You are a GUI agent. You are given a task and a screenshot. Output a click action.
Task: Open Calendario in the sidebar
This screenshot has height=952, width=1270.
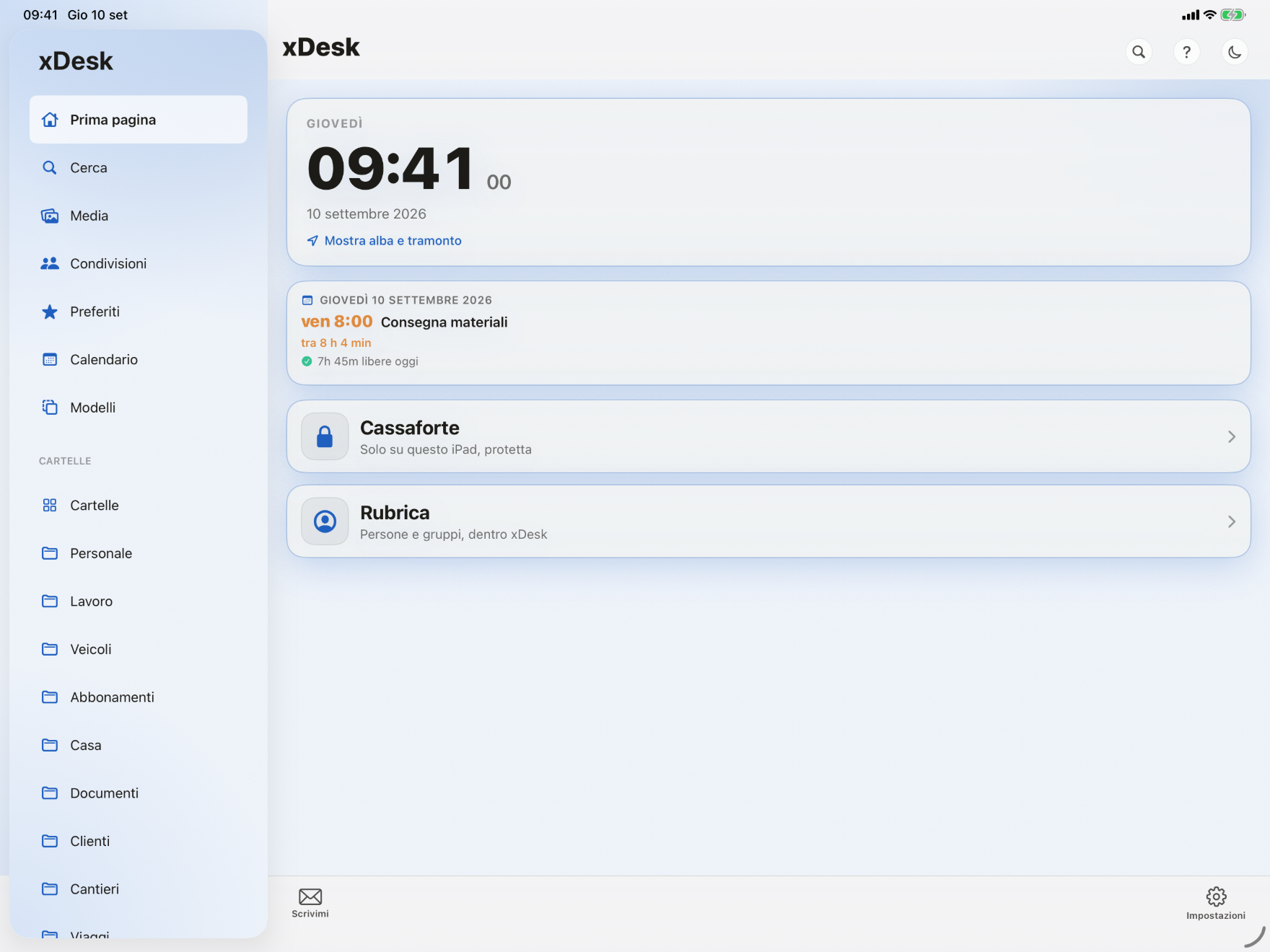click(139, 359)
